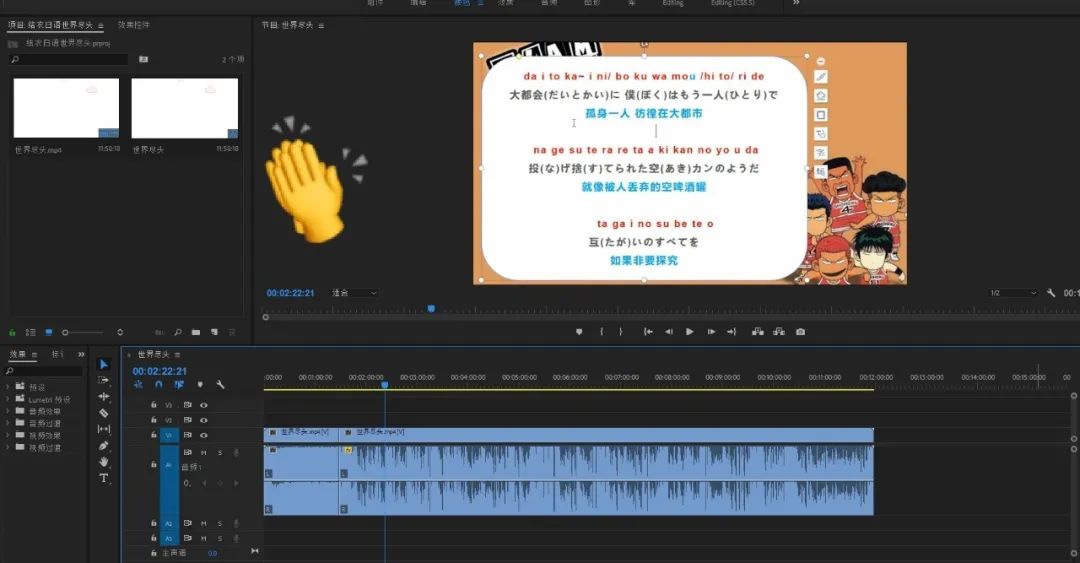Solo audio track A3

(x=220, y=538)
